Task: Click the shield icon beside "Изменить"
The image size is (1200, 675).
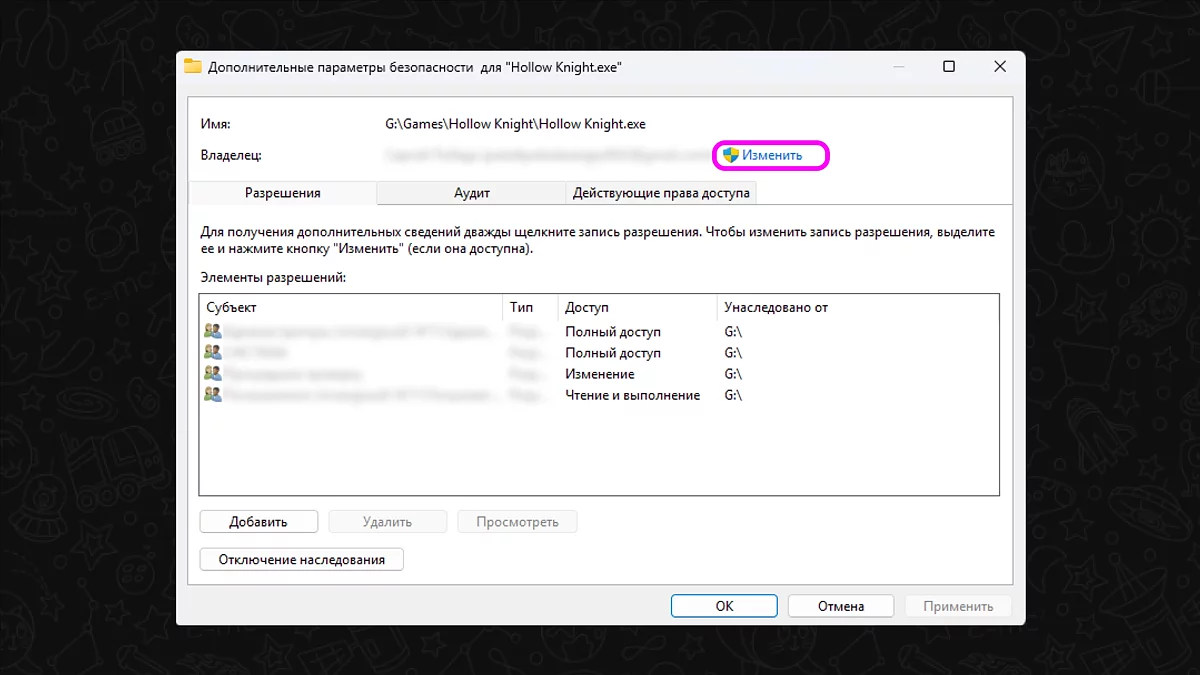Action: 729,155
